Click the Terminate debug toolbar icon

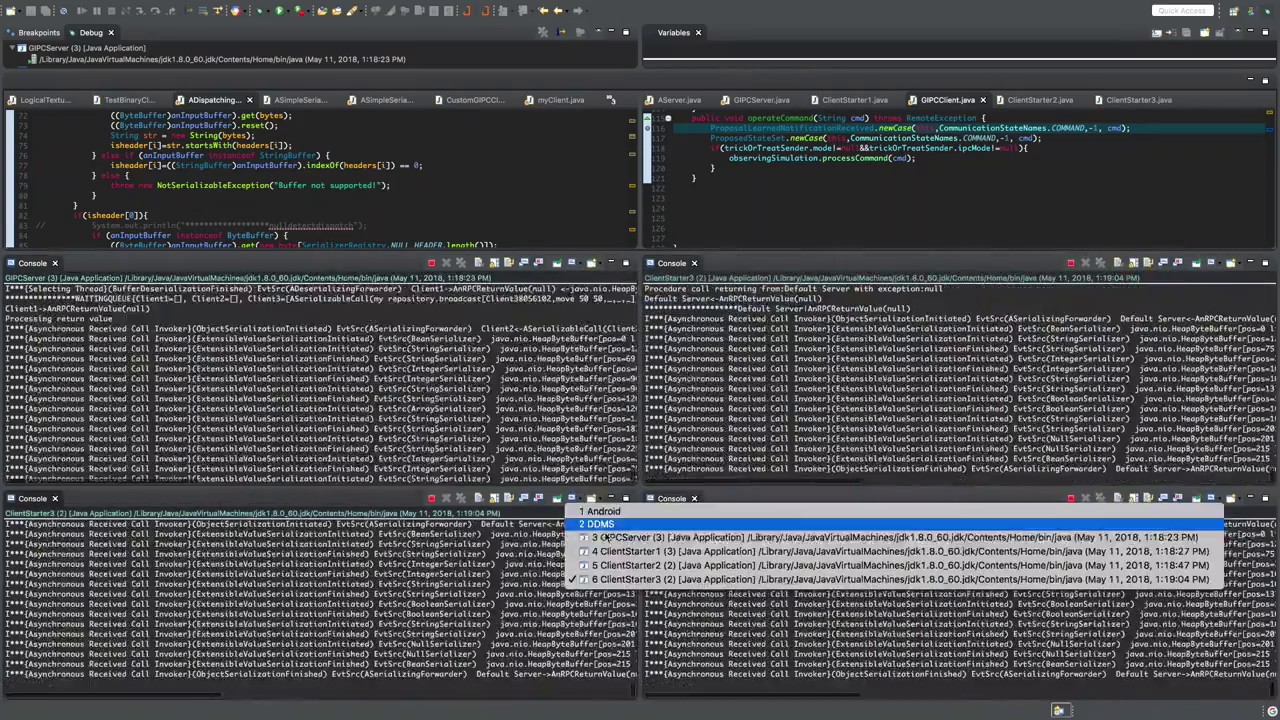pos(111,11)
